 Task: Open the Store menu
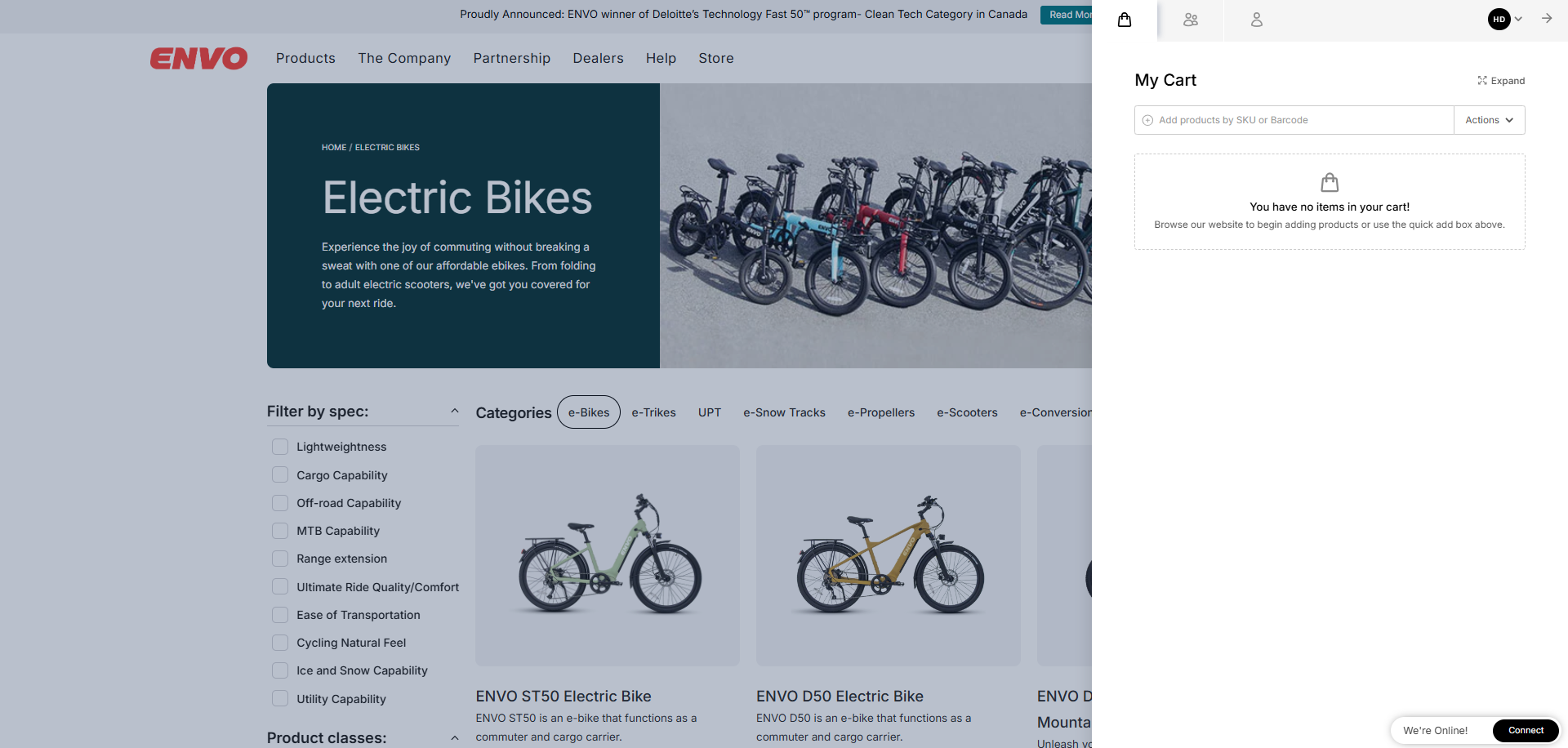[716, 58]
